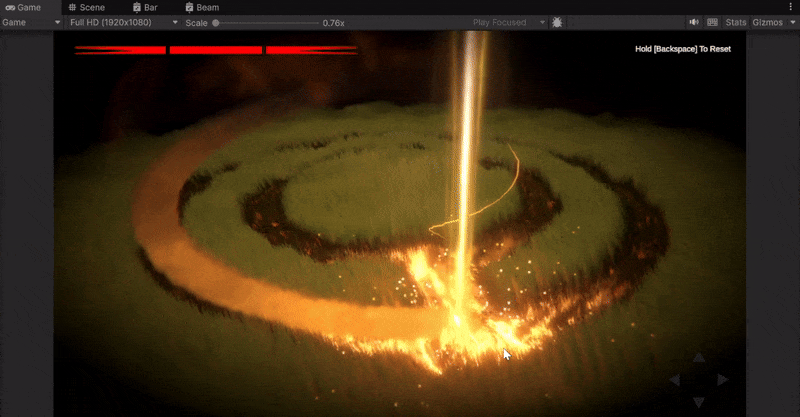
Task: Open the Play Focused dropdown
Action: 509,22
